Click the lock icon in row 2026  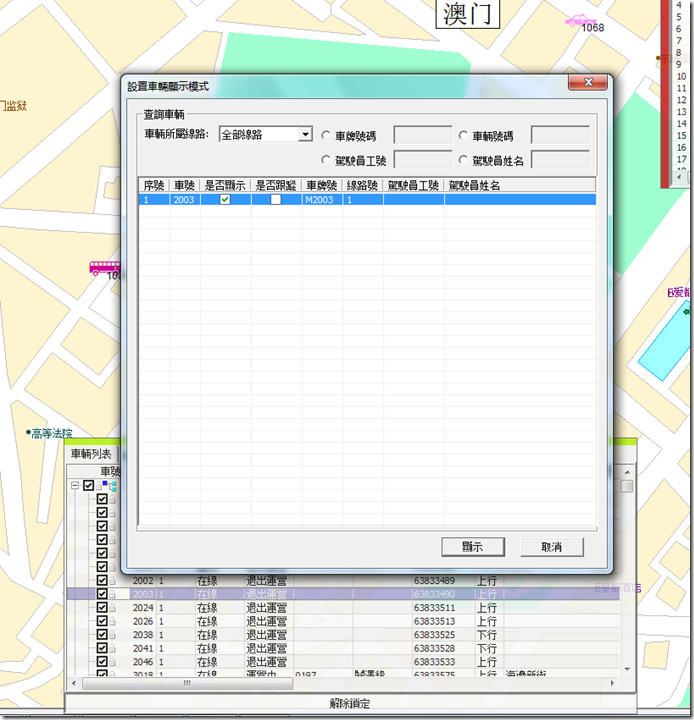(113, 621)
